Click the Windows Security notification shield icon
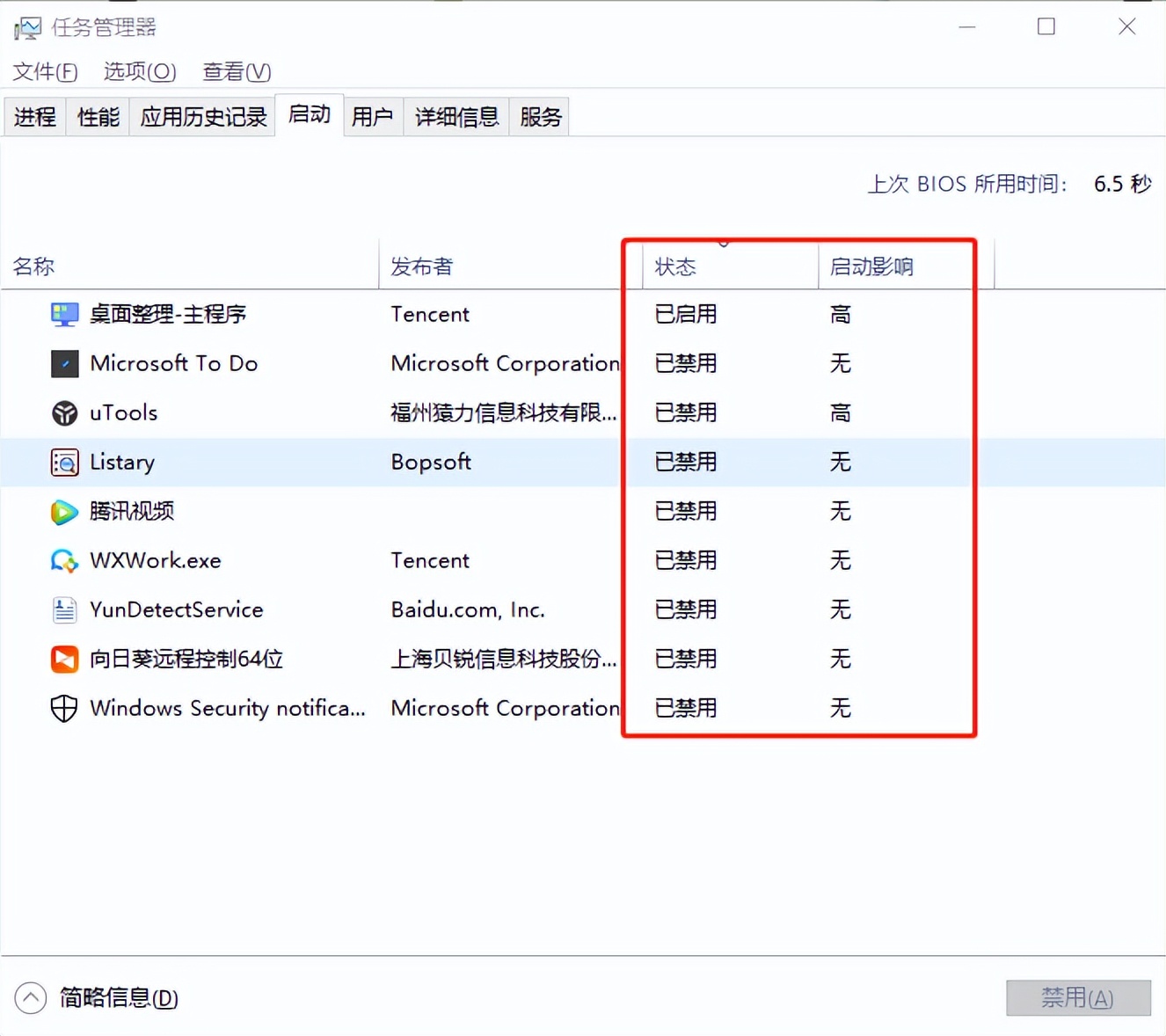Image resolution: width=1166 pixels, height=1036 pixels. tap(64, 708)
